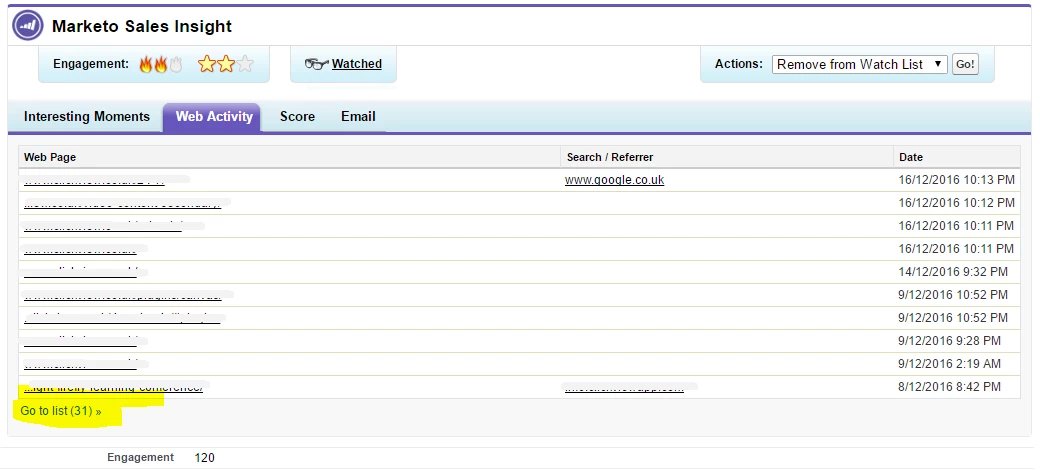
Task: Select the Web Activity tab
Action: [214, 117]
